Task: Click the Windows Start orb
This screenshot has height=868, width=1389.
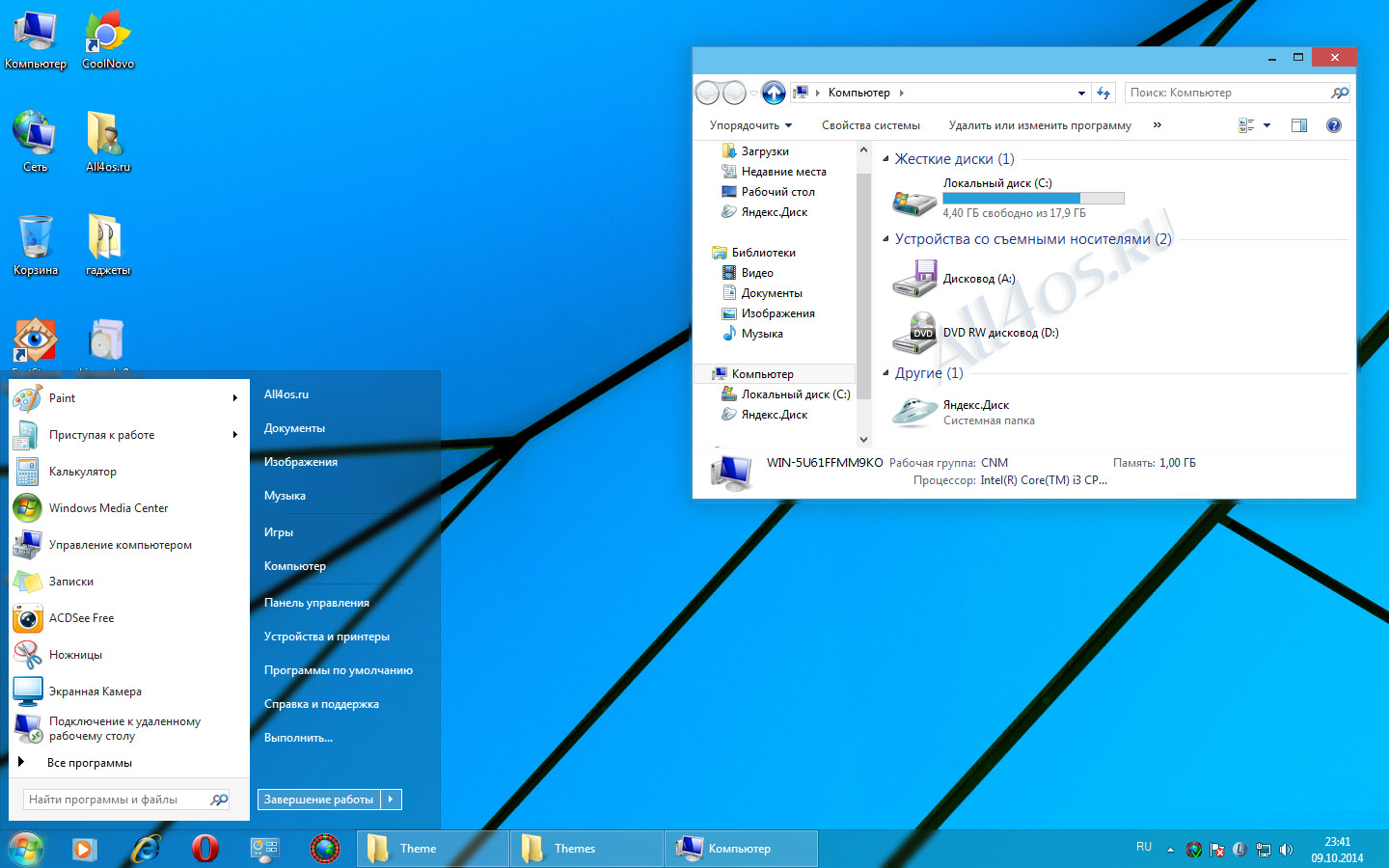Action: [x=26, y=849]
